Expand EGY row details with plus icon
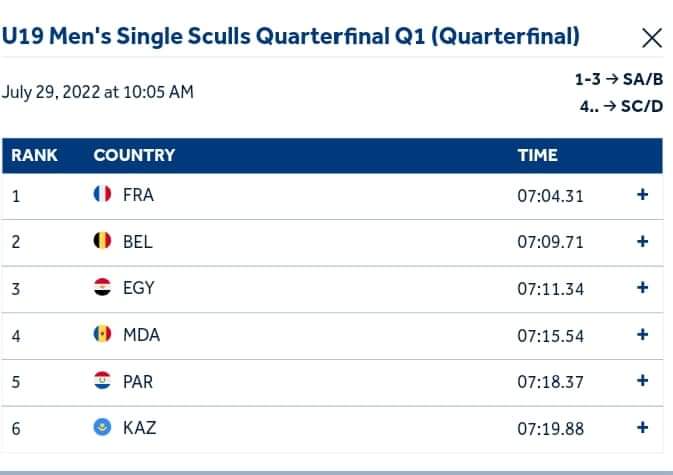Image resolution: width=673 pixels, height=475 pixels. (x=642, y=287)
